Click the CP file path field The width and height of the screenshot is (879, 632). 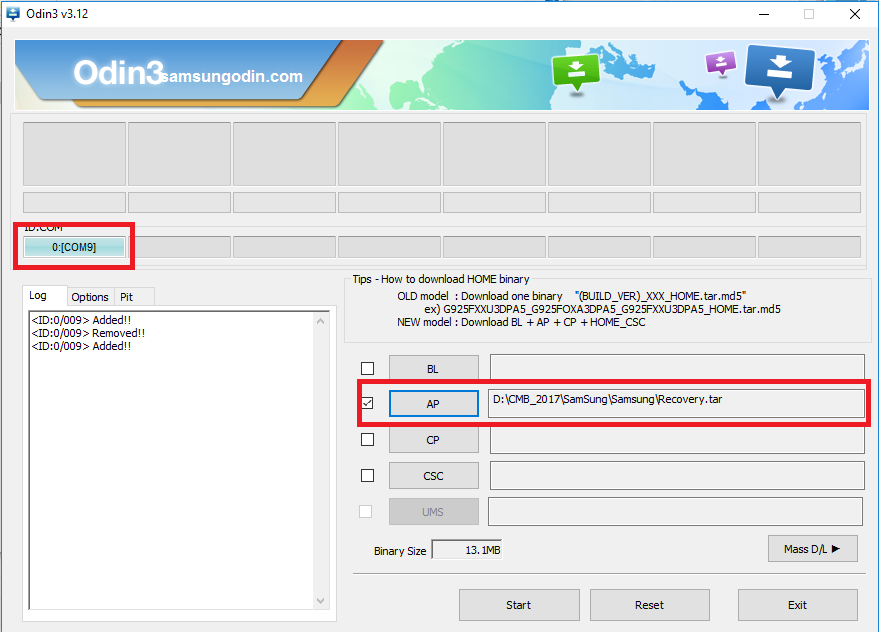pos(677,440)
